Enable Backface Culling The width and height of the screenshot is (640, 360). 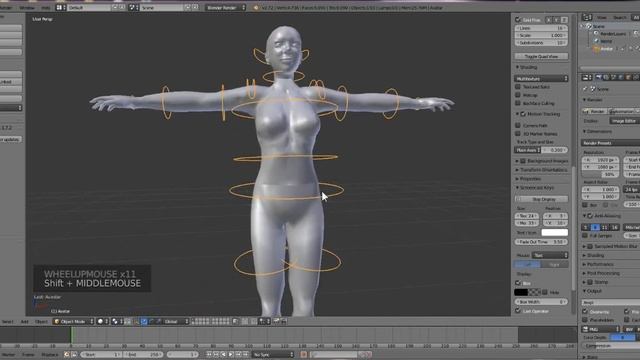pyautogui.click(x=518, y=104)
